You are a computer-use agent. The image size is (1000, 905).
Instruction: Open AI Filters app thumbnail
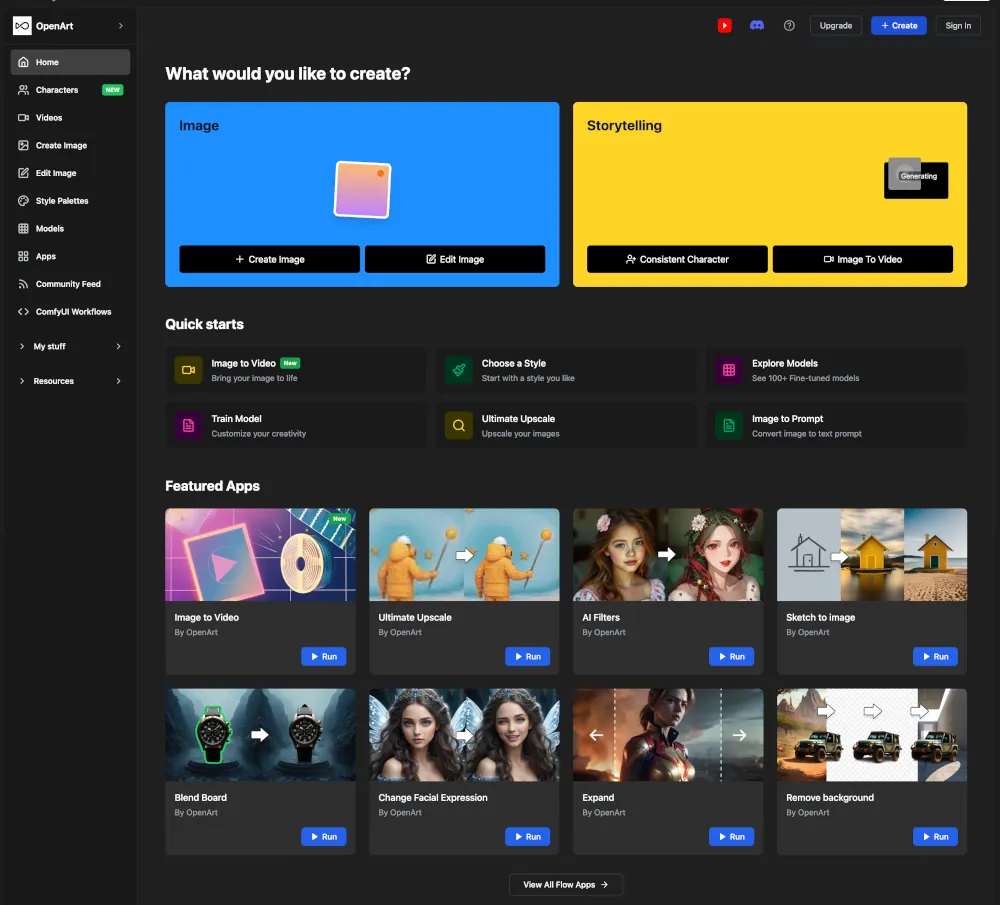668,554
